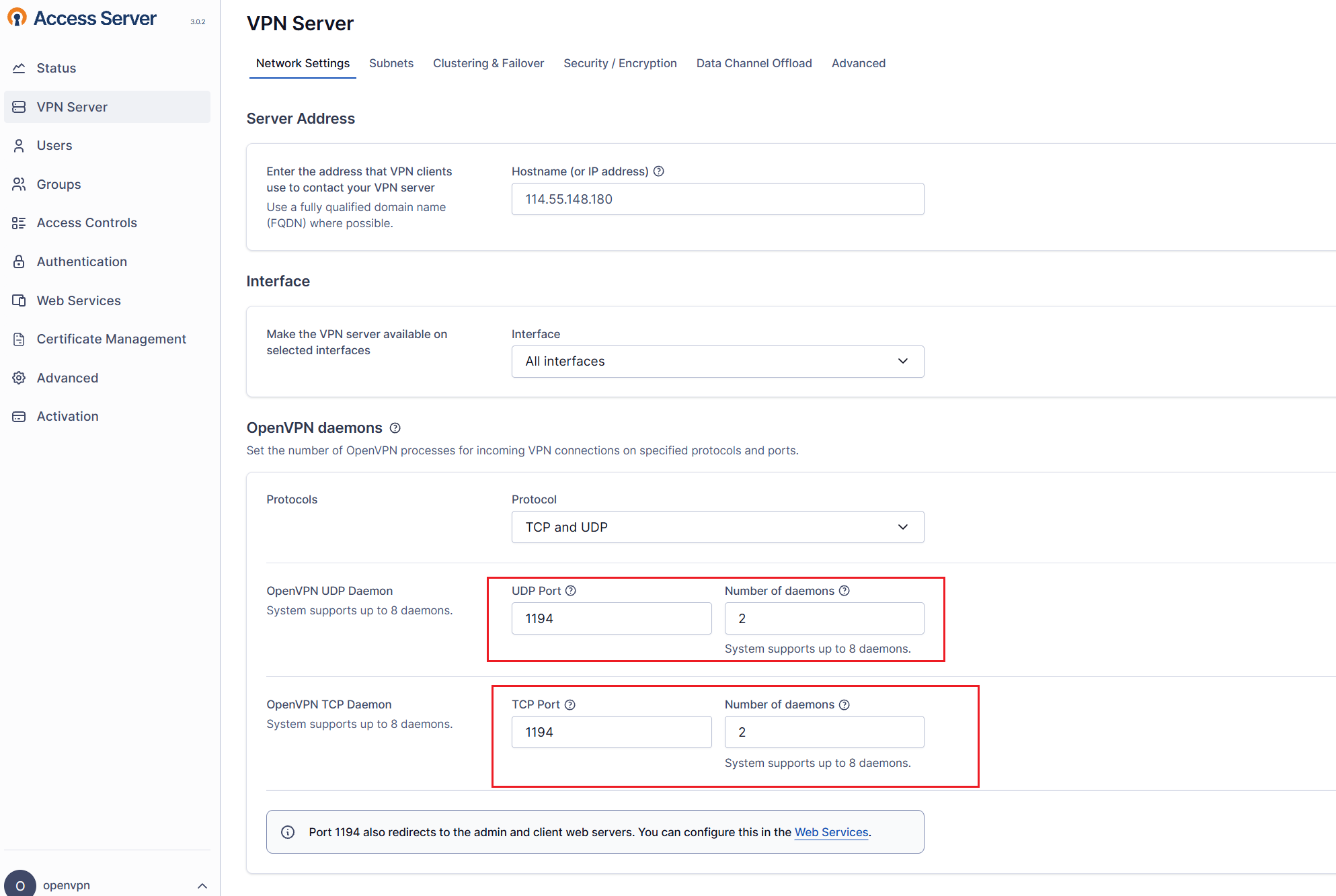
Task: Click help icon next to UDP Port
Action: click(571, 591)
